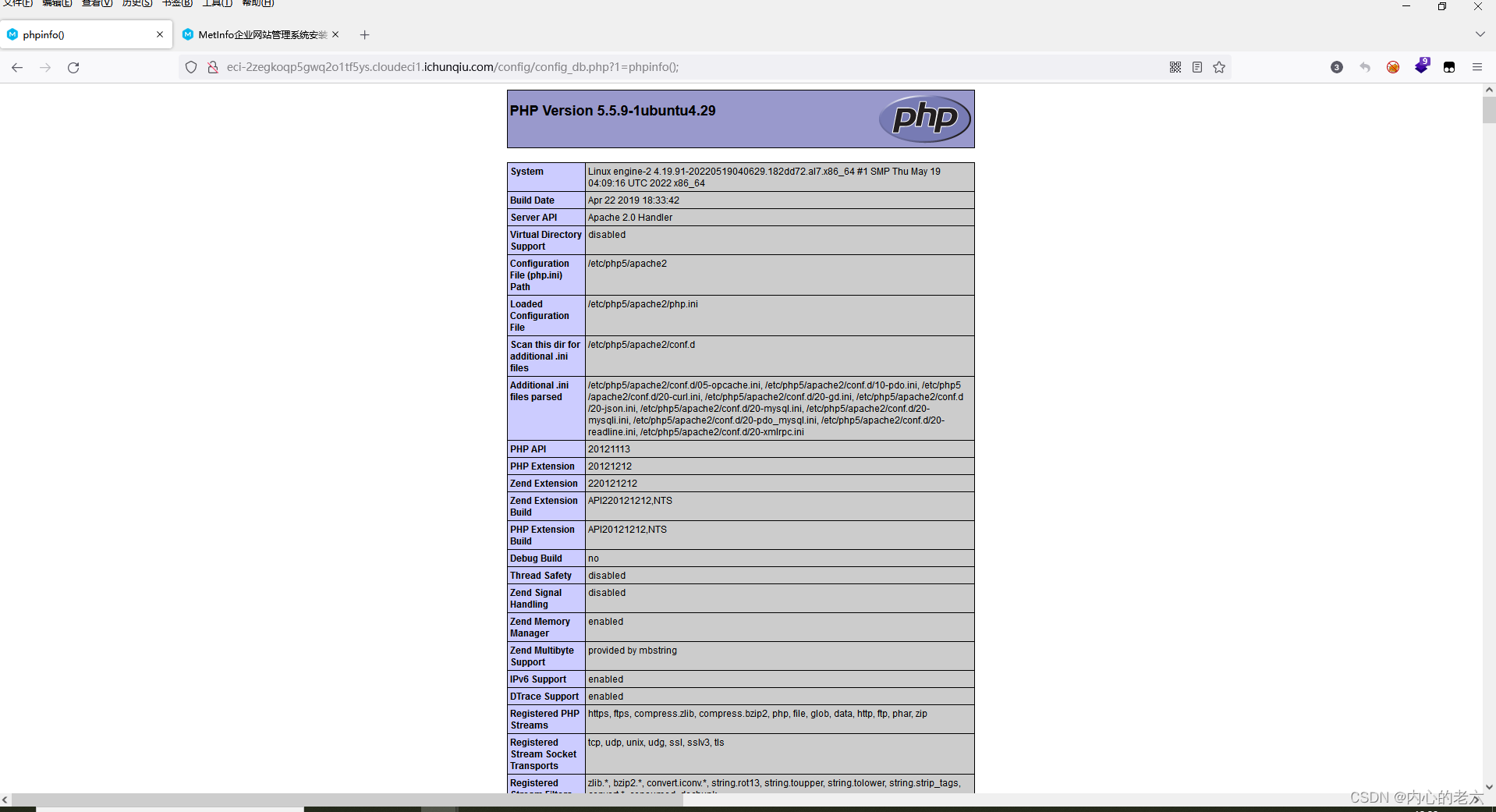Click the PHP Extension value 20121212
The height and width of the screenshot is (812, 1496).
[x=610, y=466]
